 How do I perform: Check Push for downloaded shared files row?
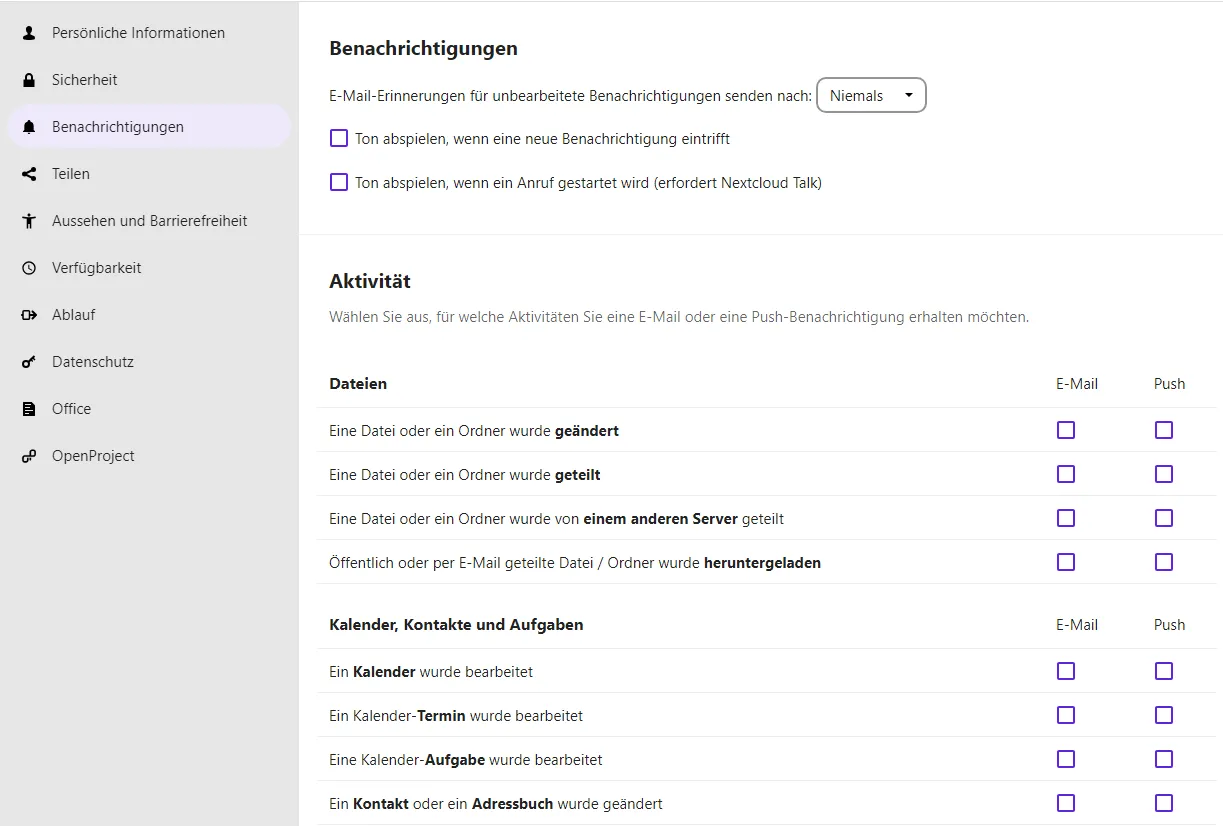click(x=1163, y=562)
